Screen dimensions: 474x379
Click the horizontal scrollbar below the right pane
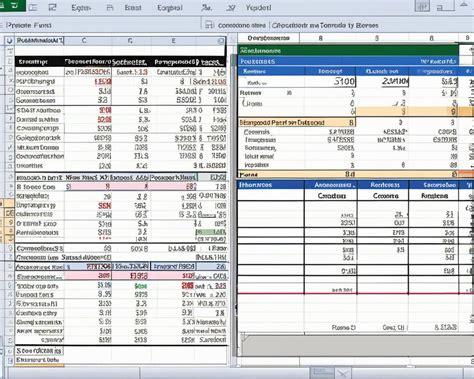(x=356, y=345)
